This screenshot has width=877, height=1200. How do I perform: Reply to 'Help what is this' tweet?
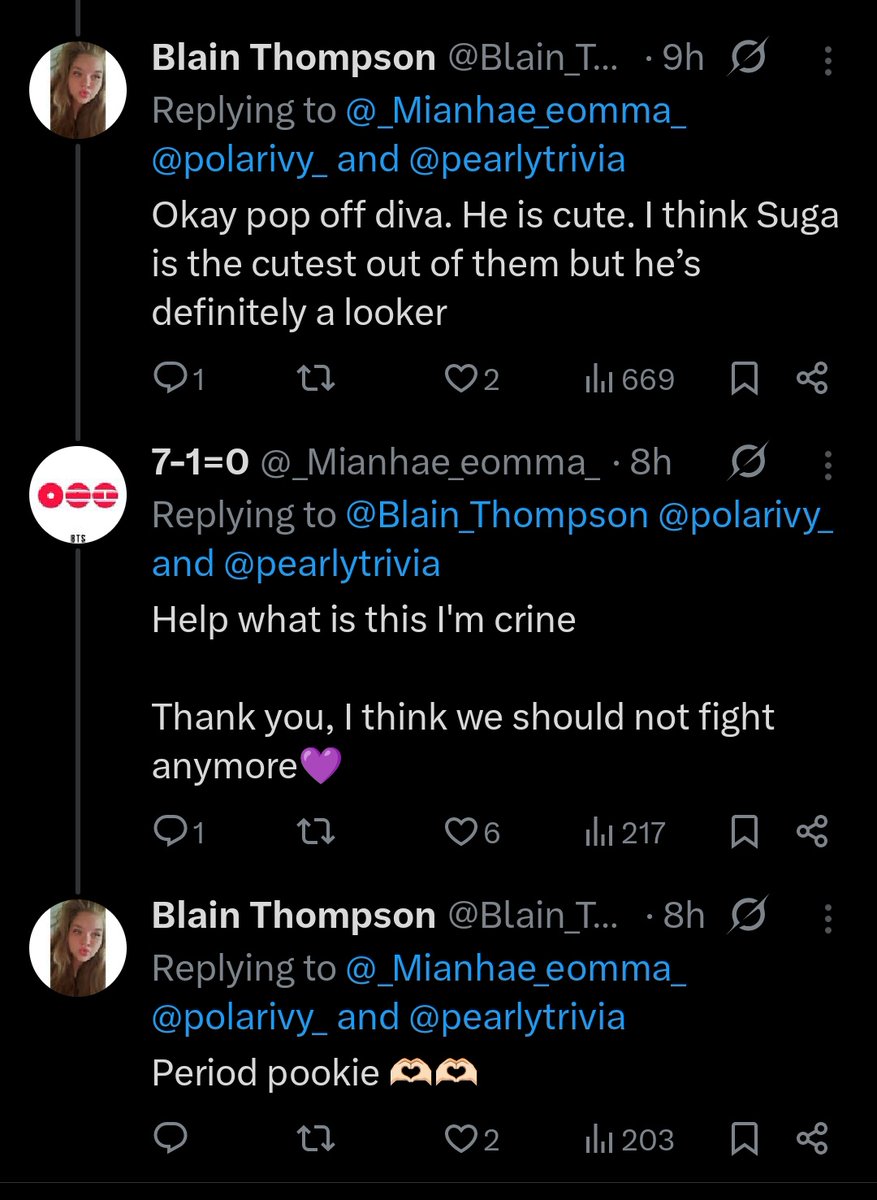[178, 832]
